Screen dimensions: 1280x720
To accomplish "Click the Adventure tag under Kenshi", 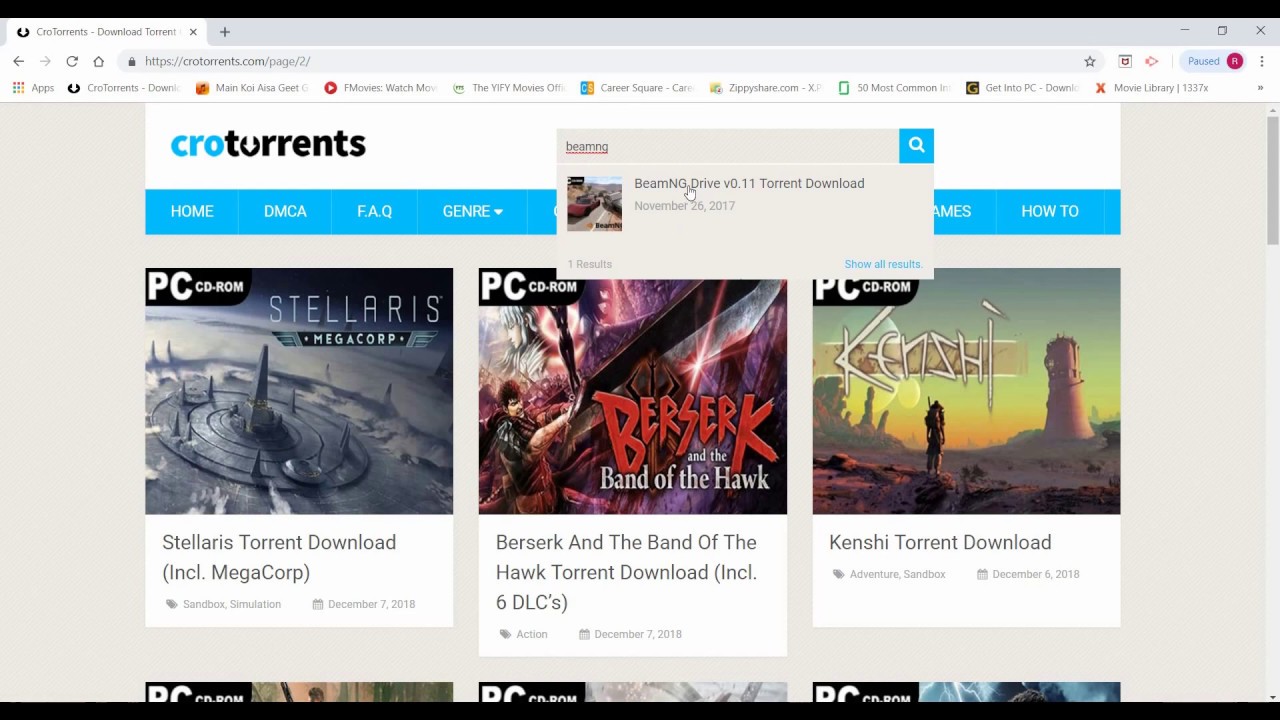I will click(874, 574).
